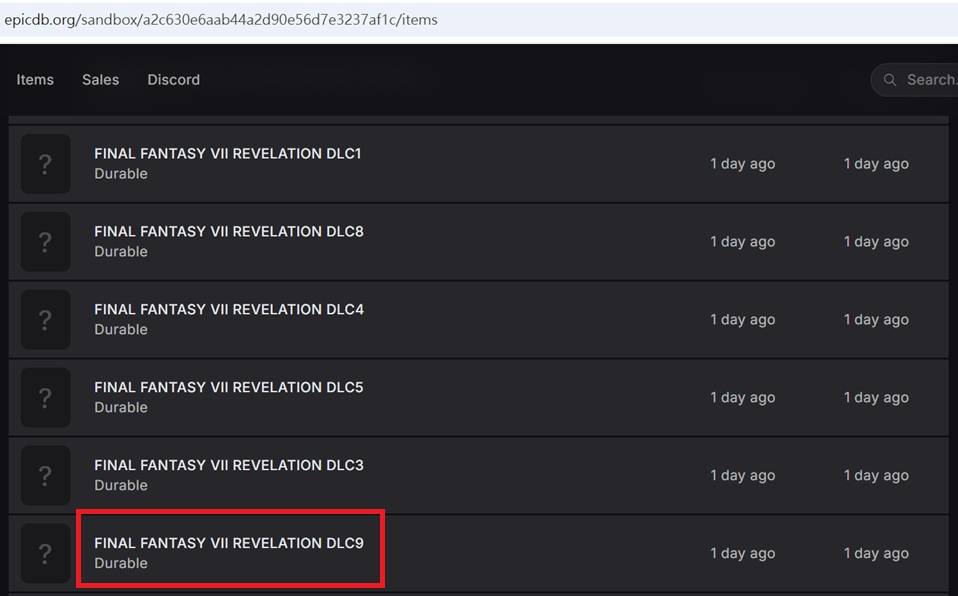
Task: Click the Durable label under DLC5
Action: [x=121, y=408]
